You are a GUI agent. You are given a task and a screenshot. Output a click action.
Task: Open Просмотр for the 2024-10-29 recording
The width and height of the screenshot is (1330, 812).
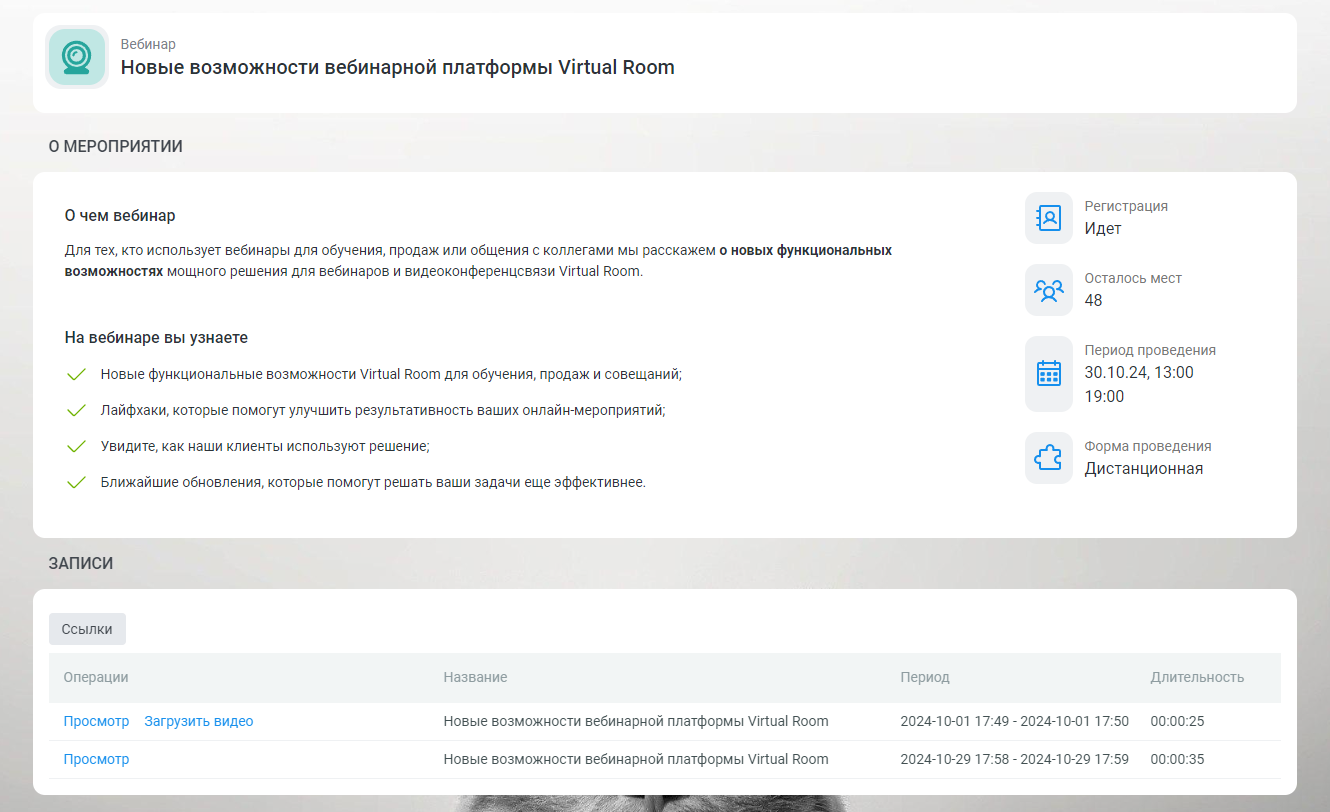tap(96, 759)
